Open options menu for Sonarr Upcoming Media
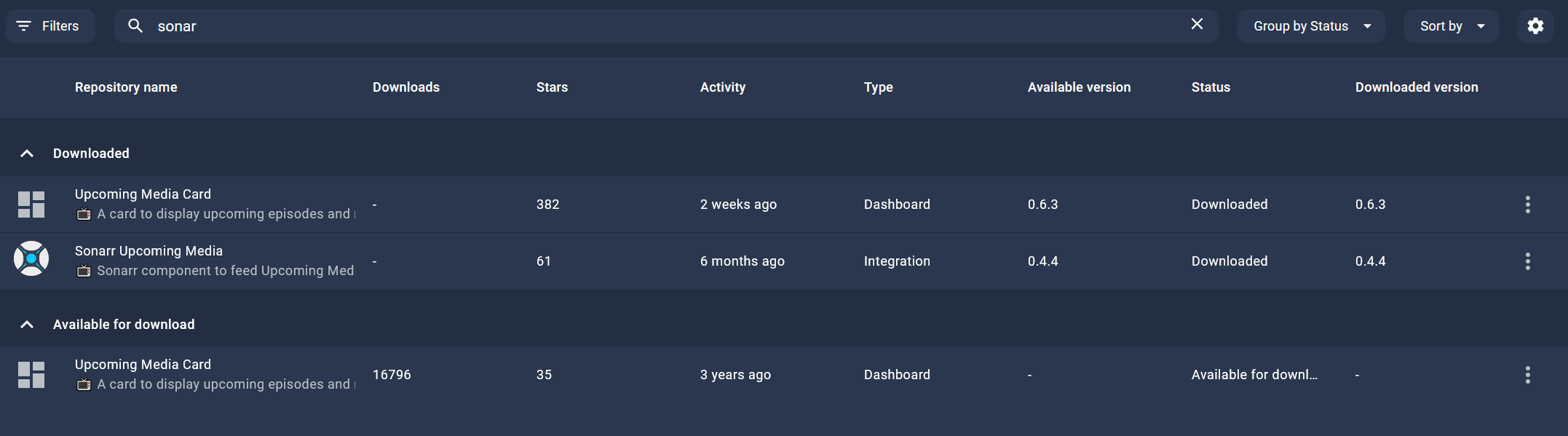The width and height of the screenshot is (1568, 436). pyautogui.click(x=1527, y=261)
